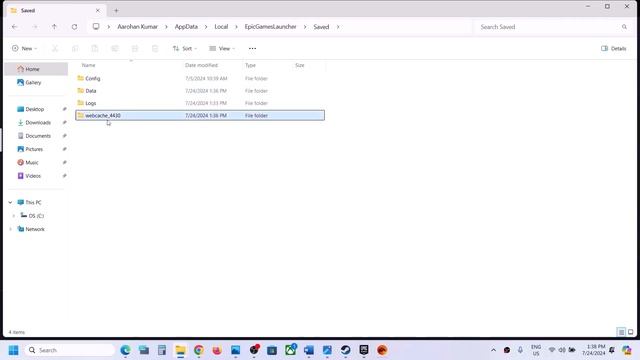Click the Delete trash icon
640x360 pixels.
[155, 49]
